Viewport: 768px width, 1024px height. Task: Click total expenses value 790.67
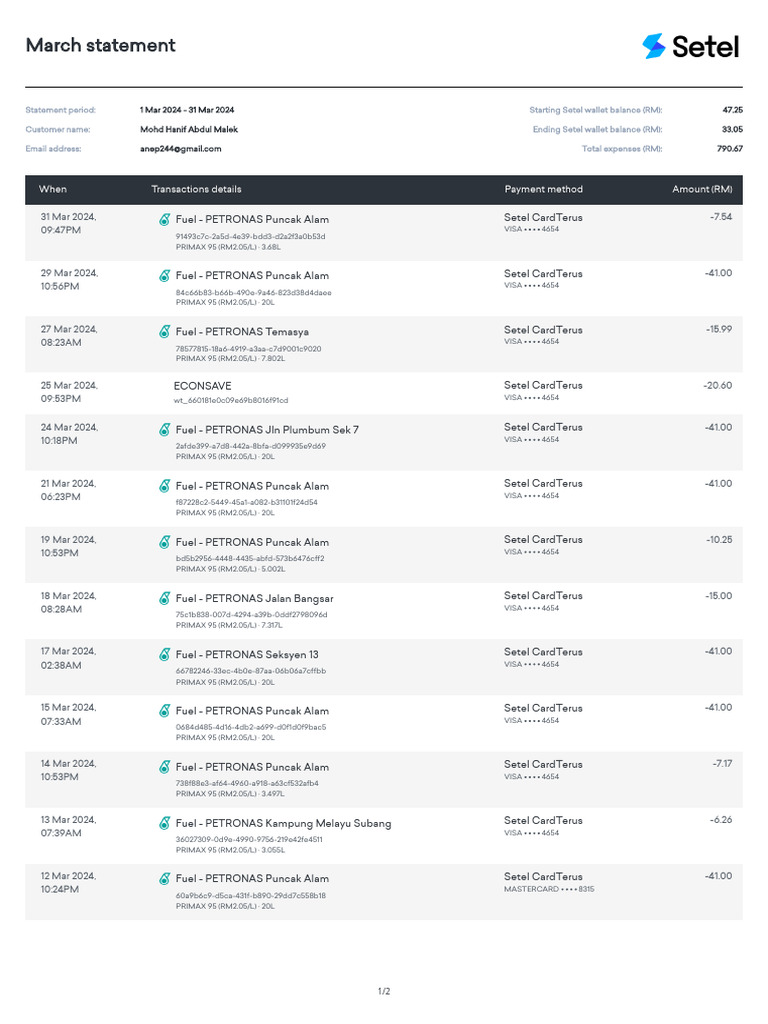coord(729,149)
